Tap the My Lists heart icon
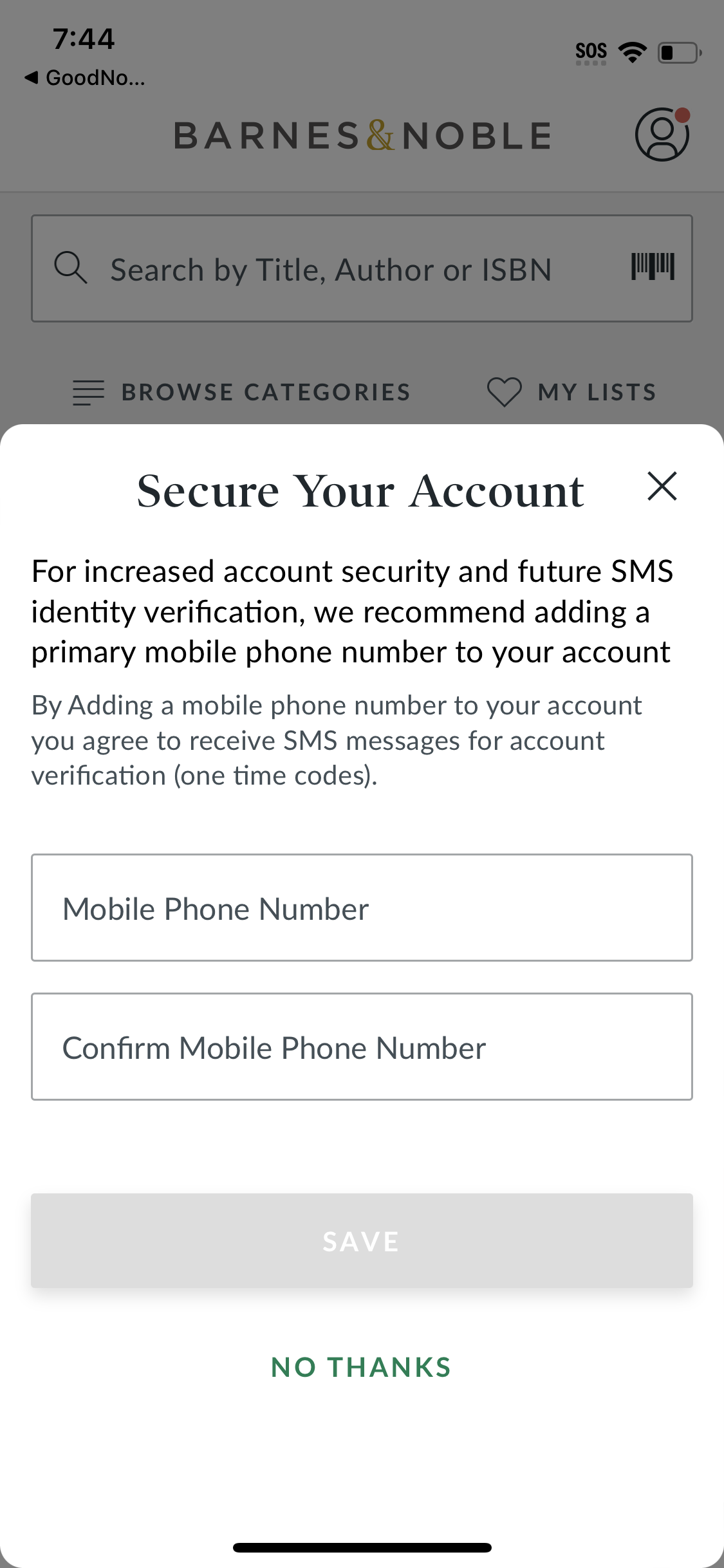Image resolution: width=724 pixels, height=1568 pixels. [504, 392]
